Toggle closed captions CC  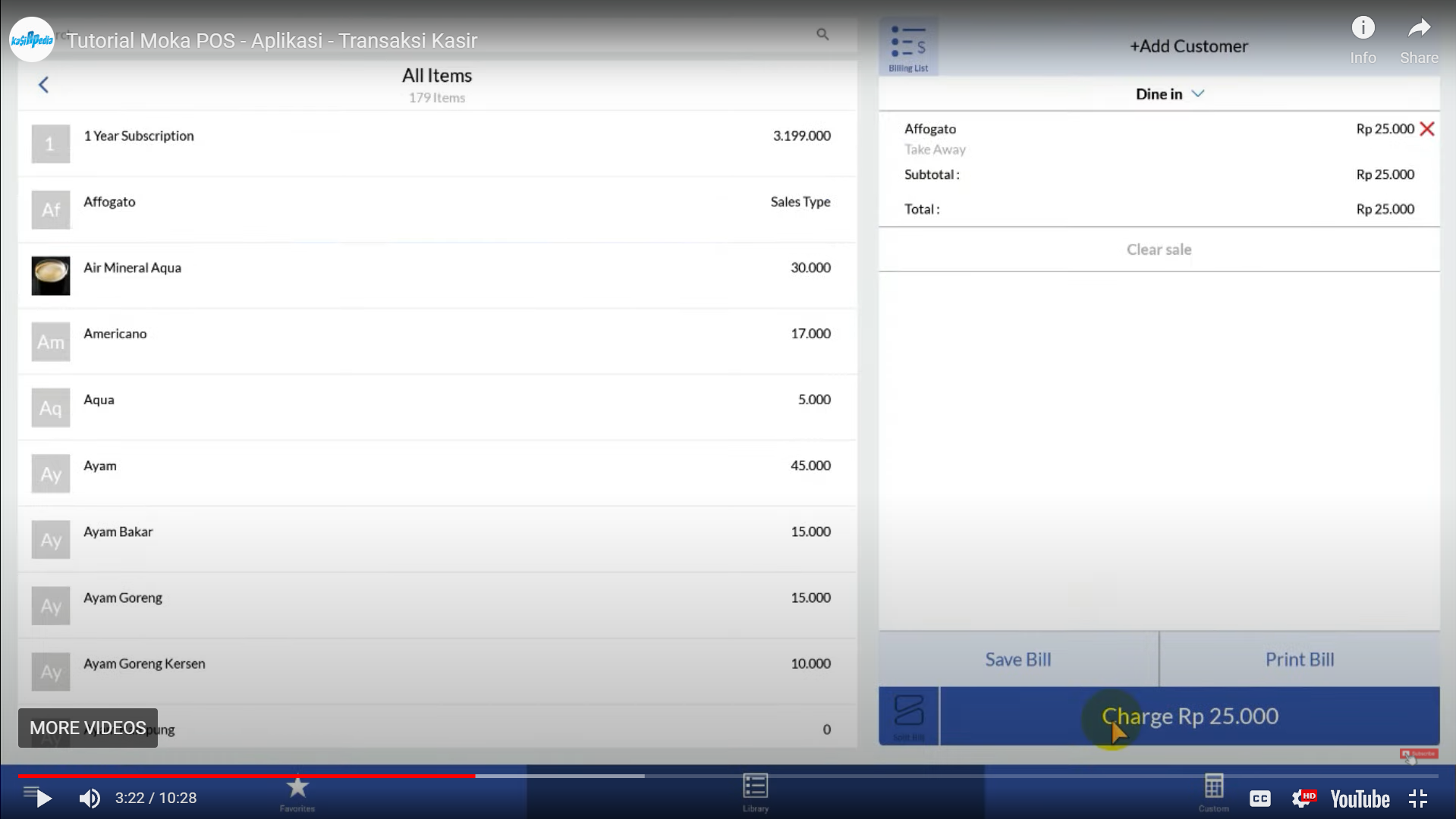[1260, 799]
